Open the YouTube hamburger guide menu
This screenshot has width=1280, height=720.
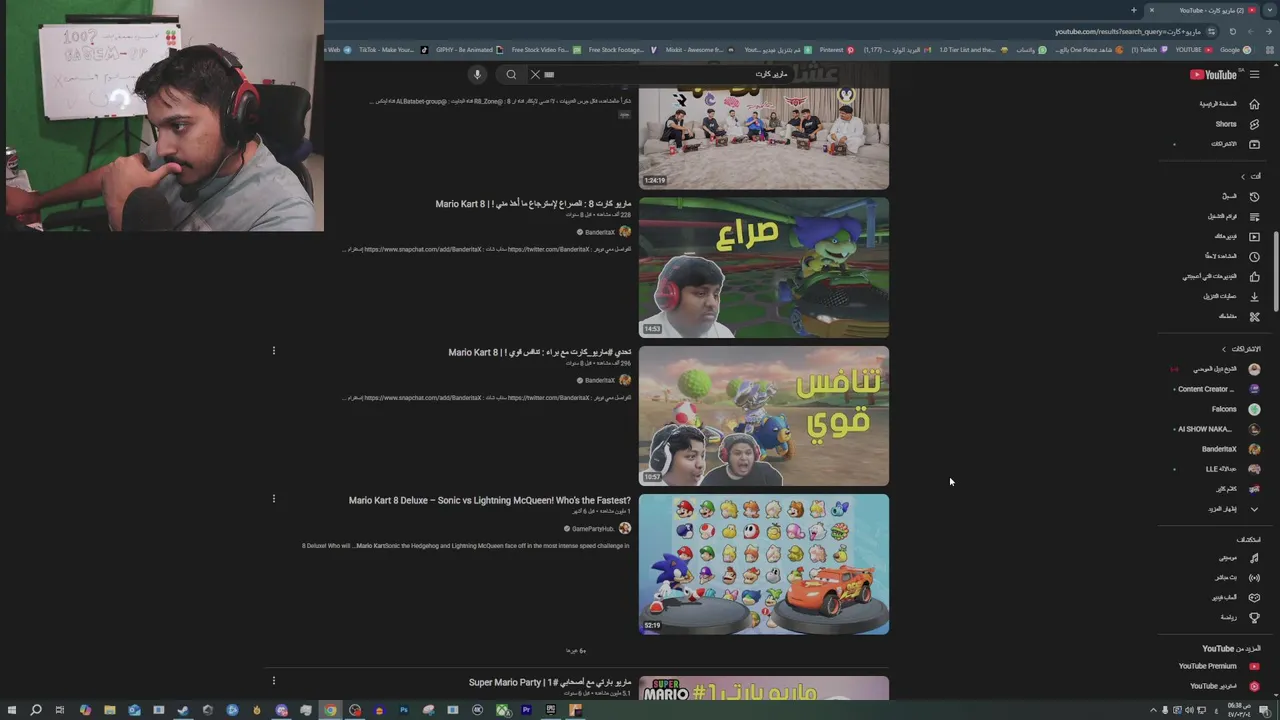(1254, 75)
